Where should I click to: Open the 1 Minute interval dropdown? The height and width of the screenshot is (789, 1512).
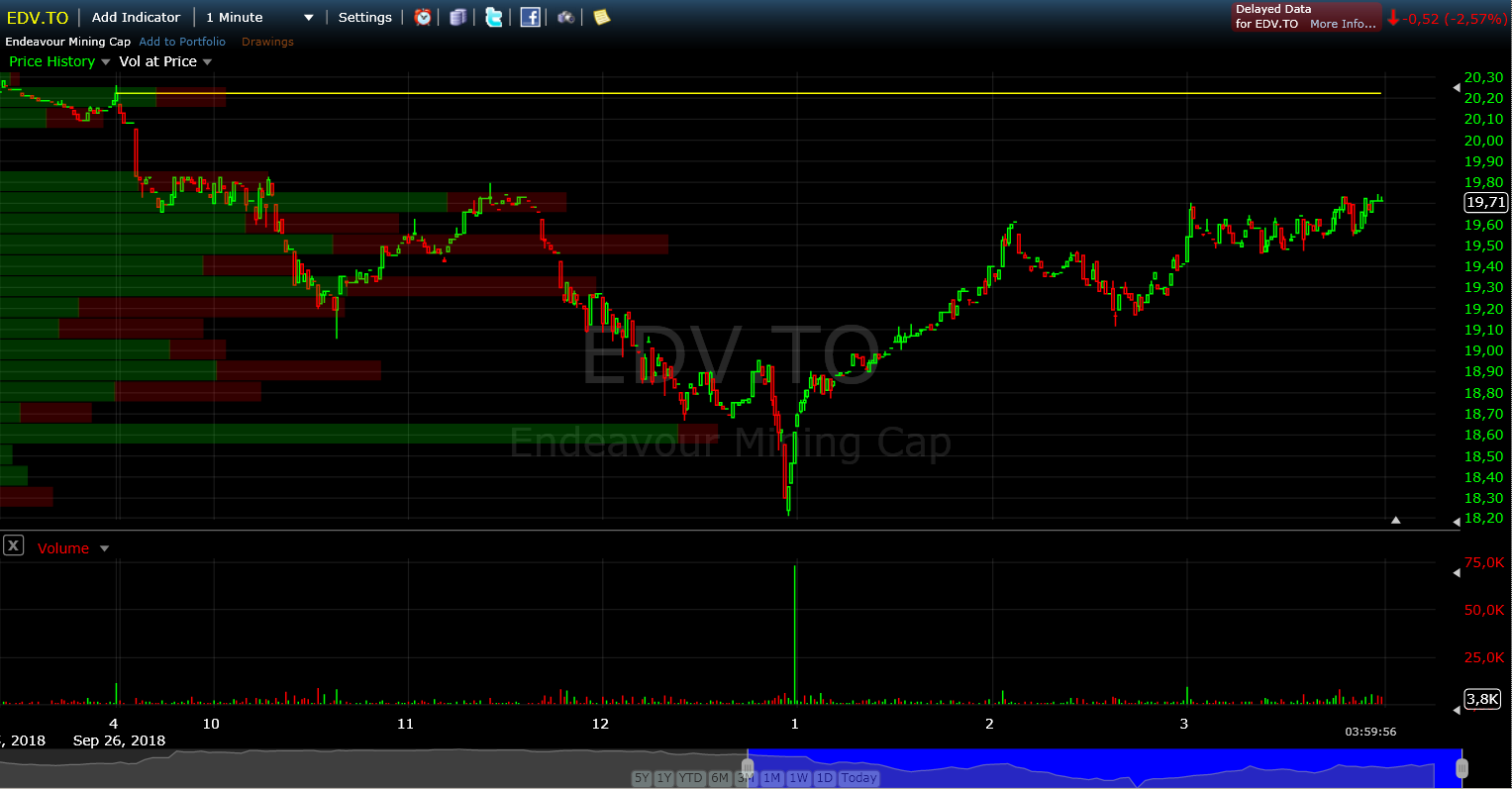pyautogui.click(x=259, y=17)
